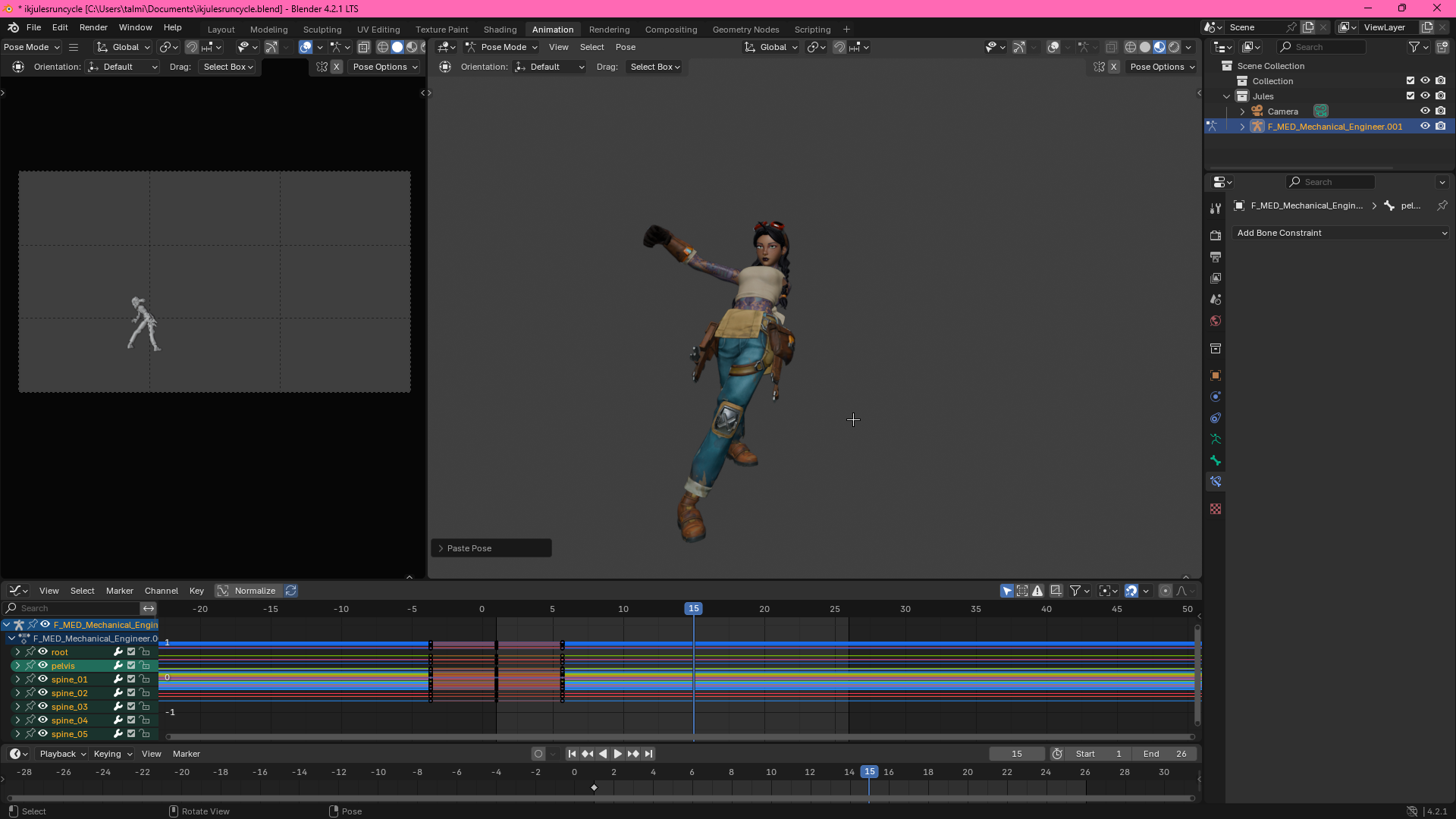Open the Armature data properties tab
The height and width of the screenshot is (819, 1456).
[x=1216, y=439]
